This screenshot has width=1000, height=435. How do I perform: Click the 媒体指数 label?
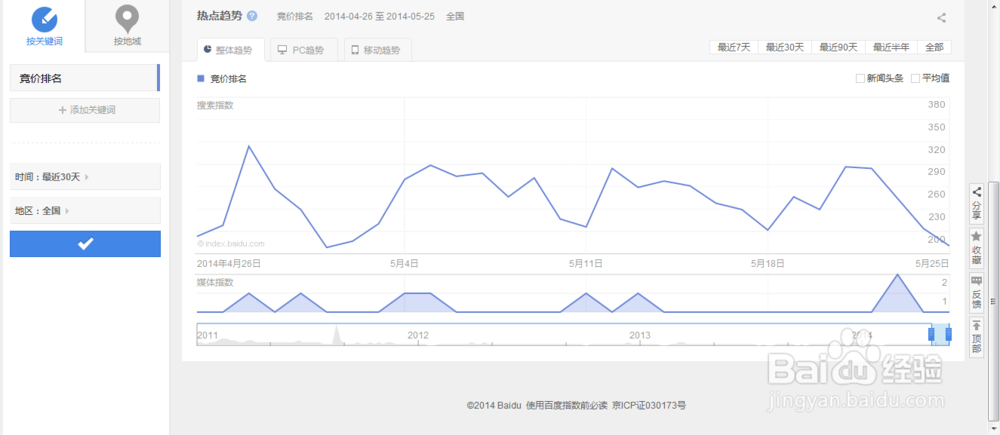[x=215, y=282]
